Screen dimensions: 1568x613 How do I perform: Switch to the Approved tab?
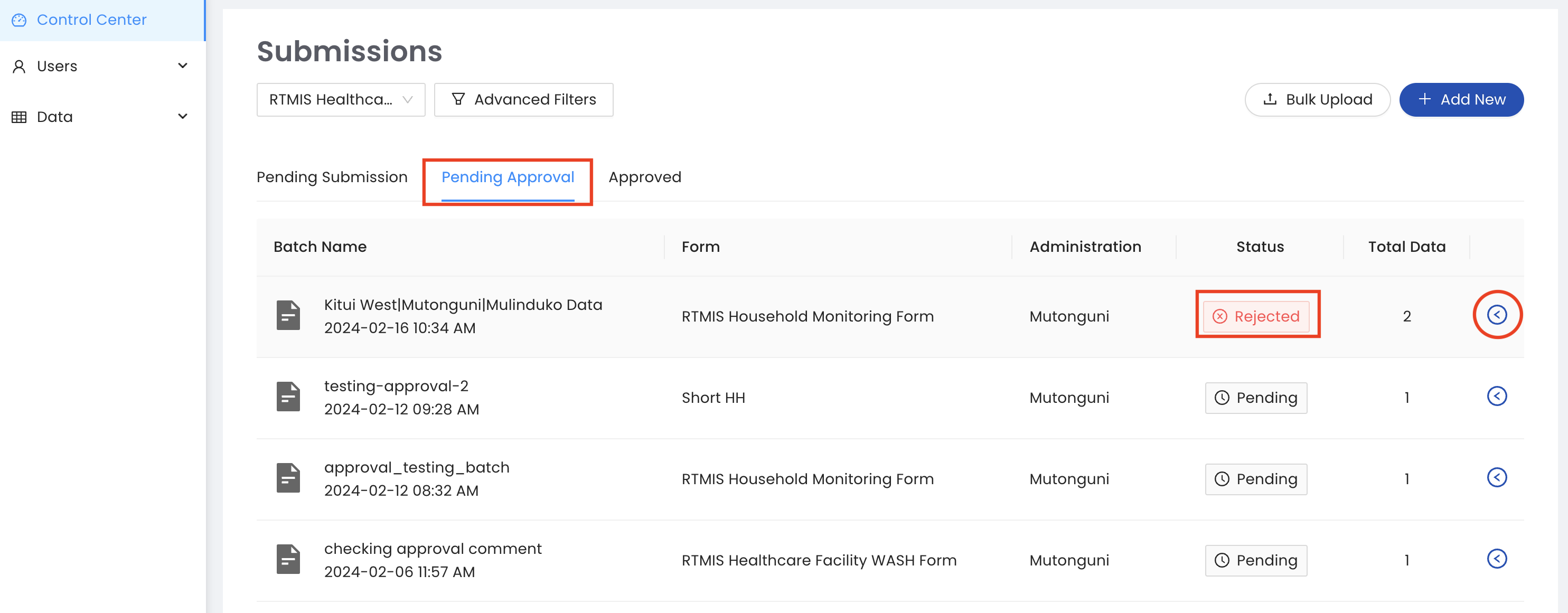coord(644,177)
